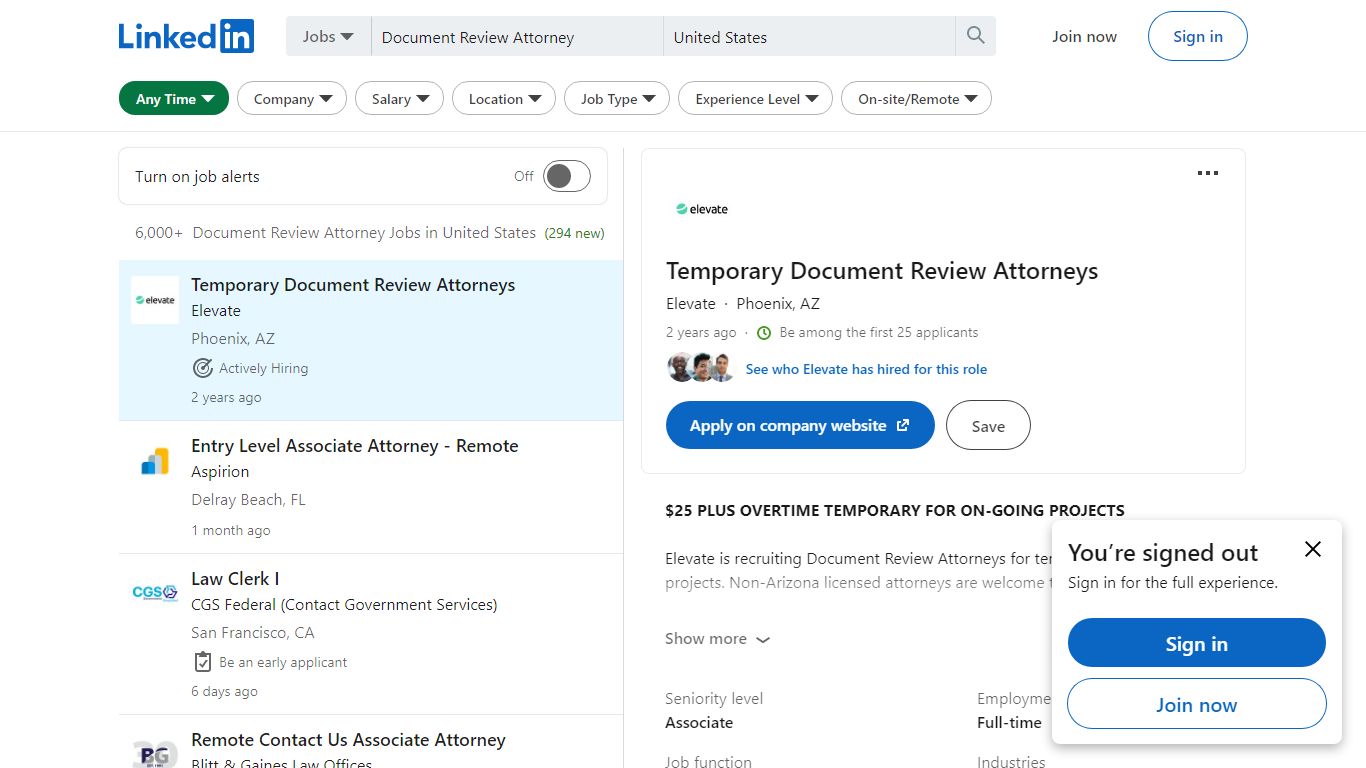Open the Job Type filter dropdown
The image size is (1366, 768).
[617, 98]
